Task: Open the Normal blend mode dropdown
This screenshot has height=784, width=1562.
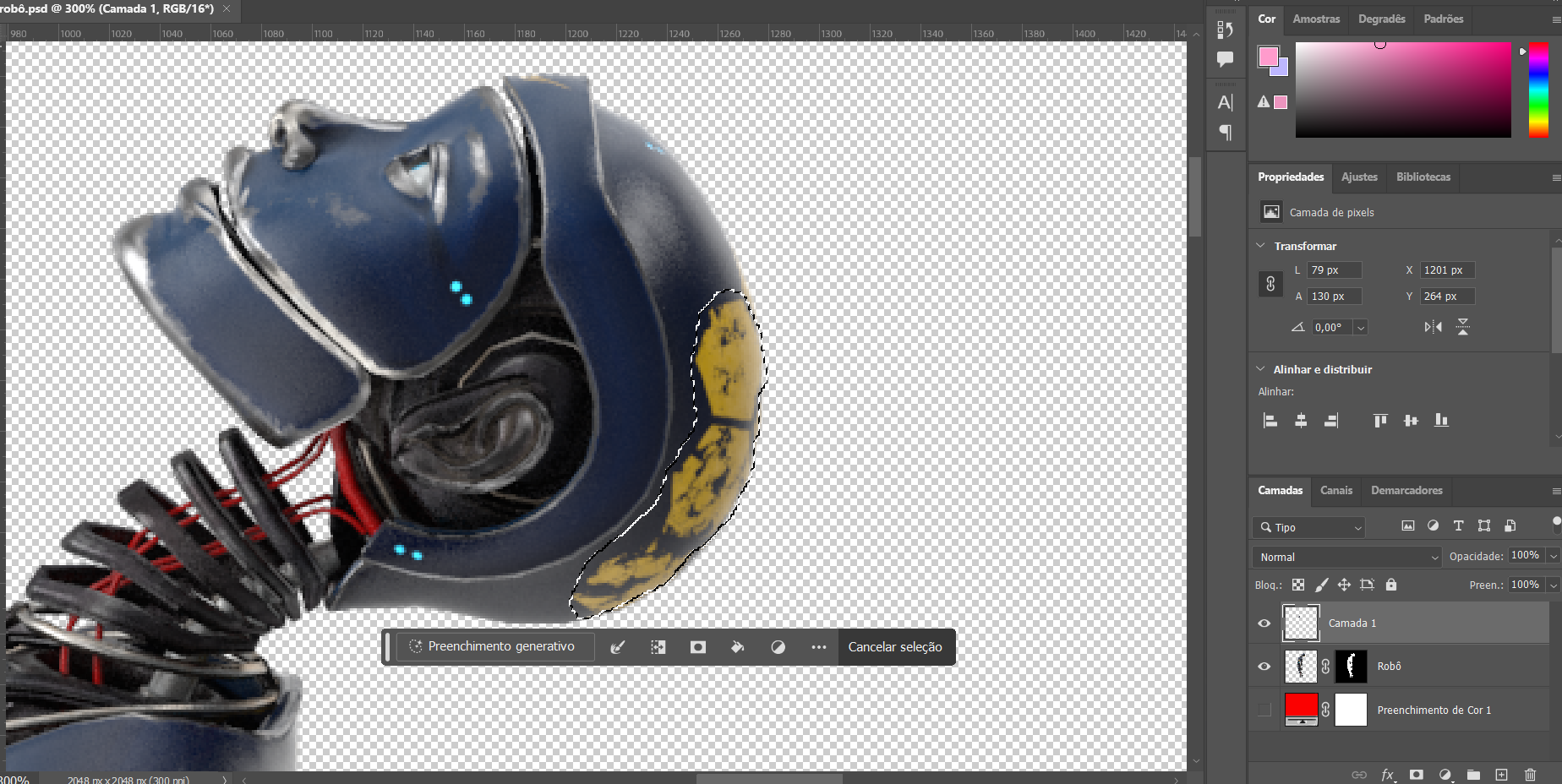Action: (x=1346, y=557)
